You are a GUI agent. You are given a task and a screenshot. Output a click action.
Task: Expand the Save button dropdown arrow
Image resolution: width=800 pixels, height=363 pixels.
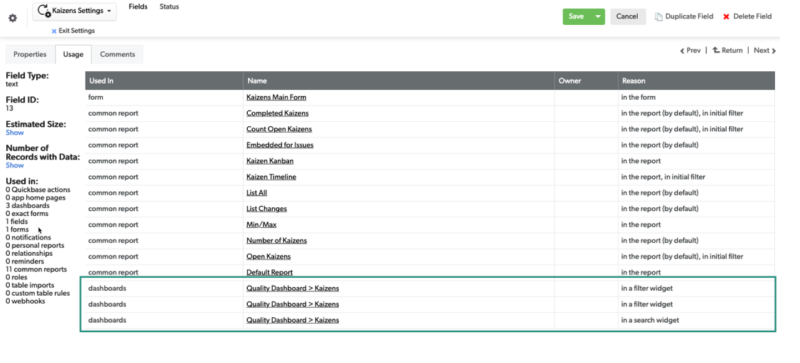click(598, 16)
